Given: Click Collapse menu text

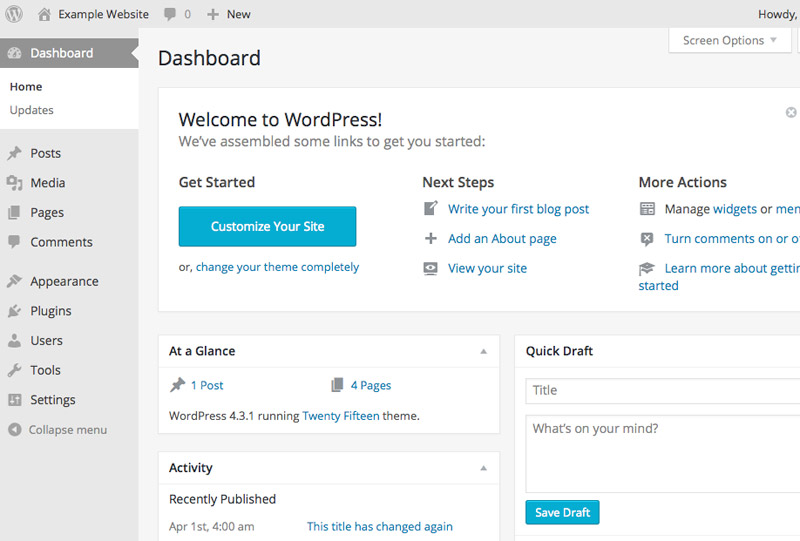Looking at the screenshot, I should pyautogui.click(x=68, y=430).
